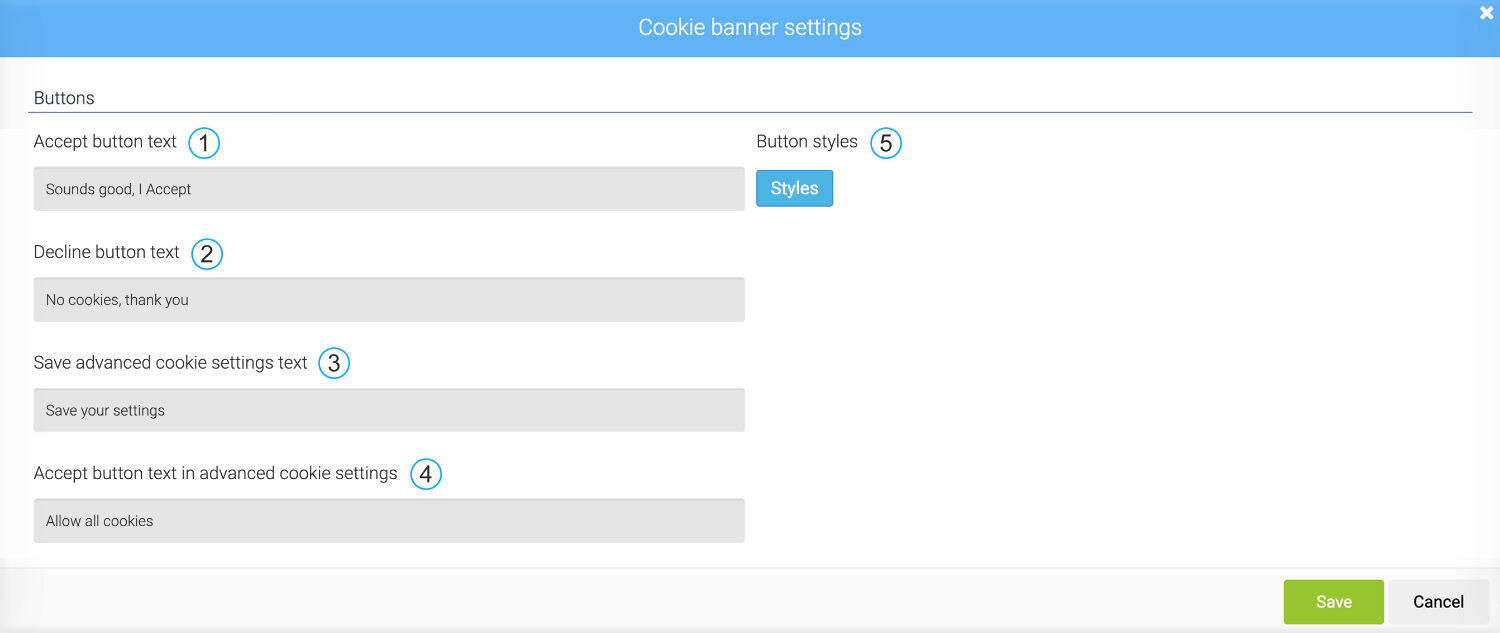The width and height of the screenshot is (1500, 633).
Task: Click the Decline button text label
Action: coord(107,252)
